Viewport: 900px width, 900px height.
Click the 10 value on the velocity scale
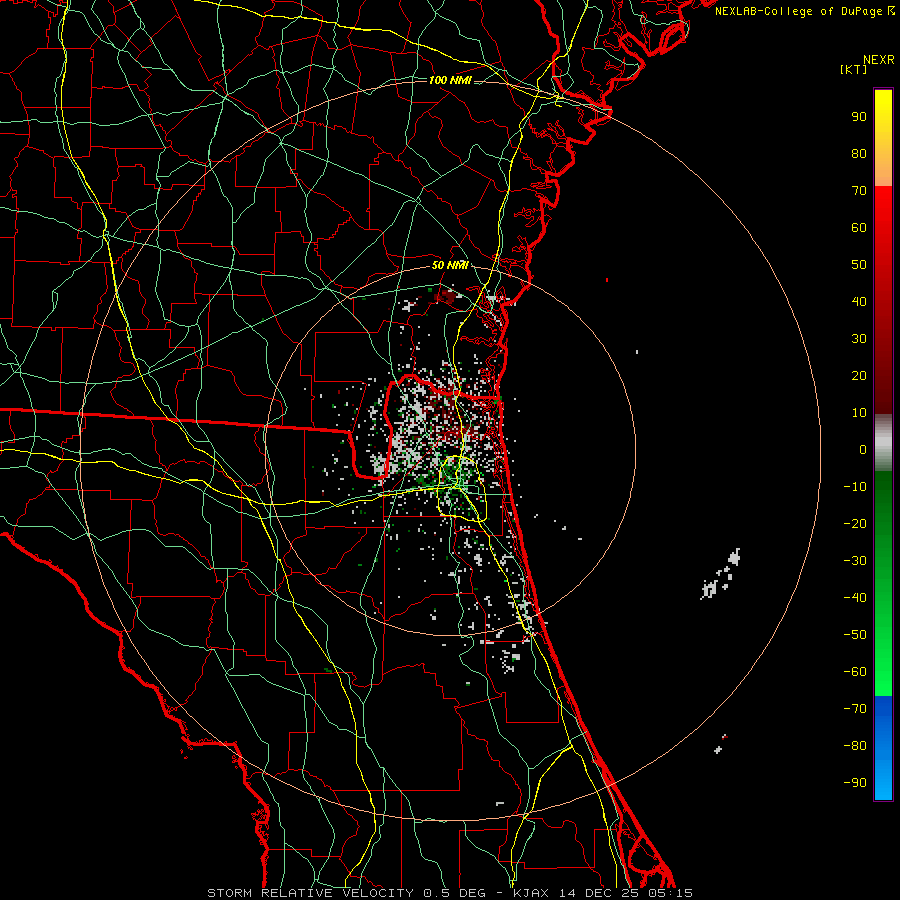point(859,413)
